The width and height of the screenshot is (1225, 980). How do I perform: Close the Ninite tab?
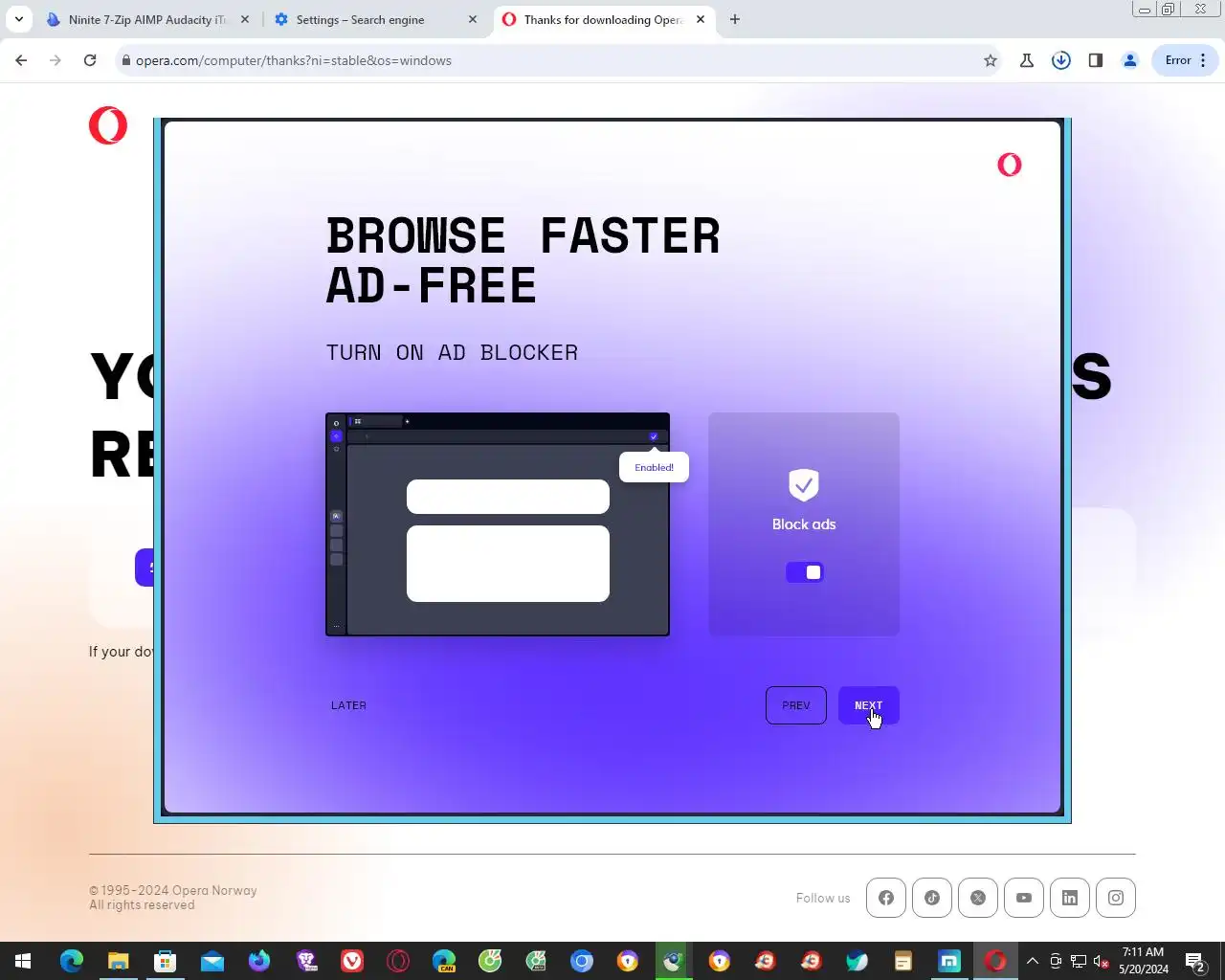click(245, 19)
